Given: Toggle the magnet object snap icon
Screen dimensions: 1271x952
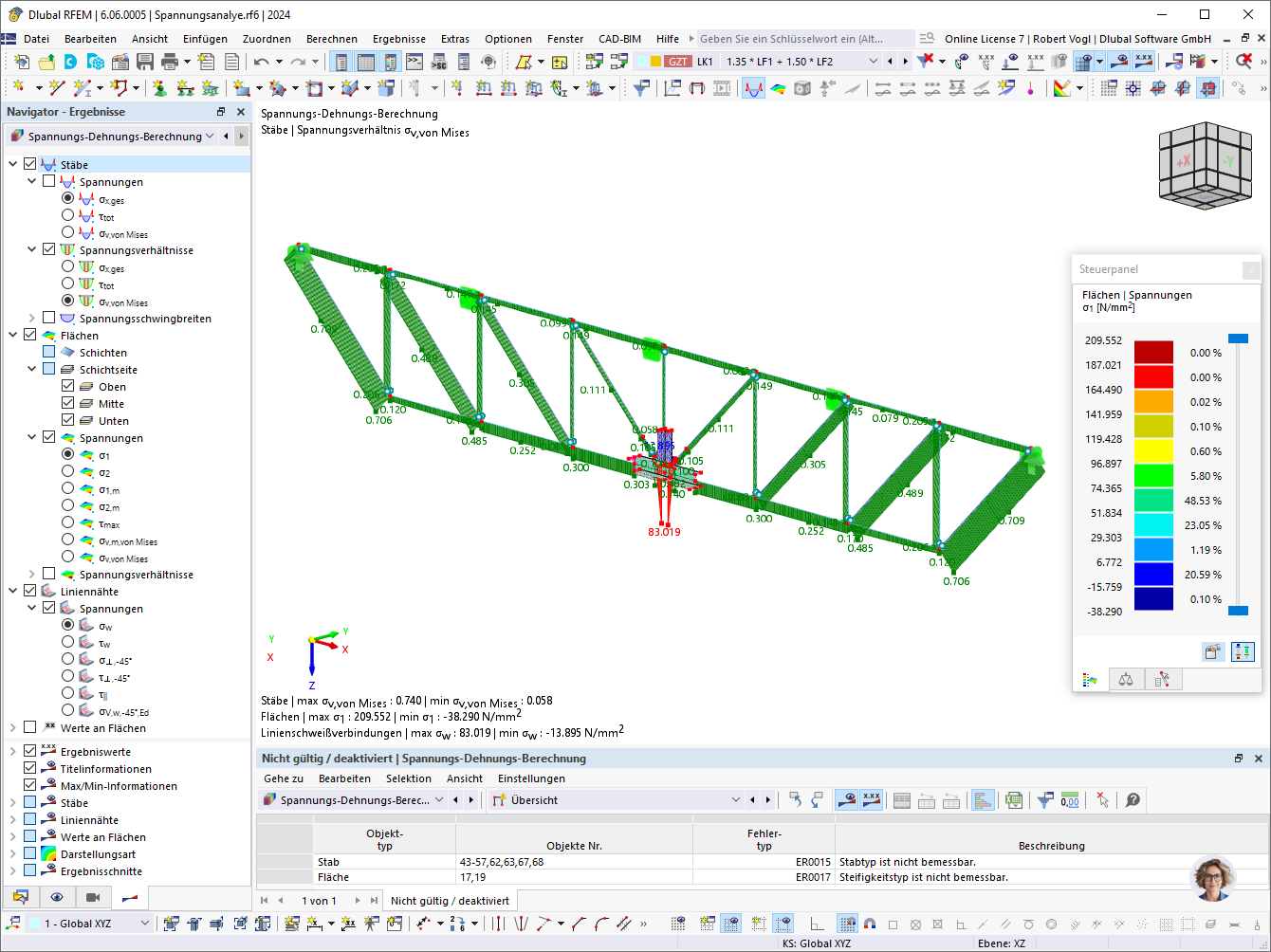Looking at the screenshot, I should point(870,924).
